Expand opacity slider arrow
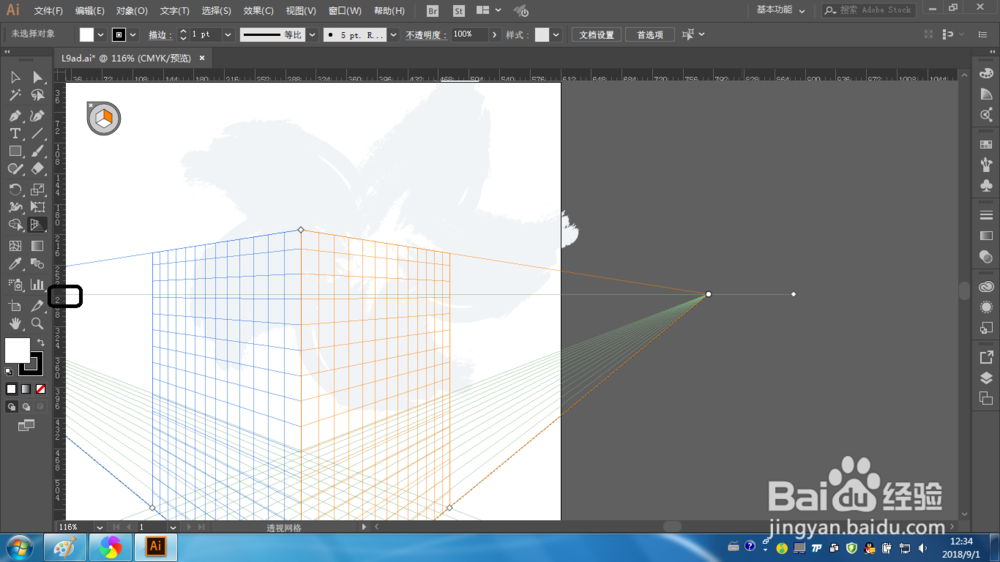 point(494,35)
